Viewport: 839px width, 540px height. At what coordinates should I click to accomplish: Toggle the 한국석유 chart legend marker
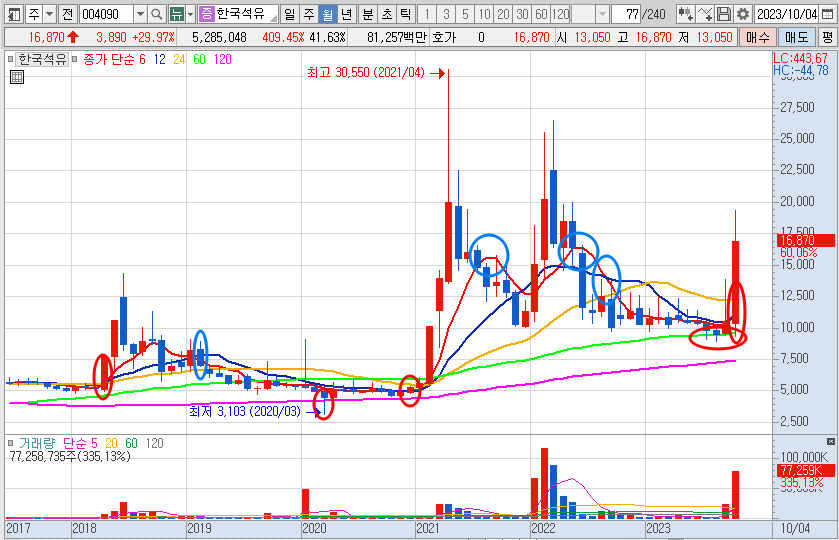tap(10, 59)
